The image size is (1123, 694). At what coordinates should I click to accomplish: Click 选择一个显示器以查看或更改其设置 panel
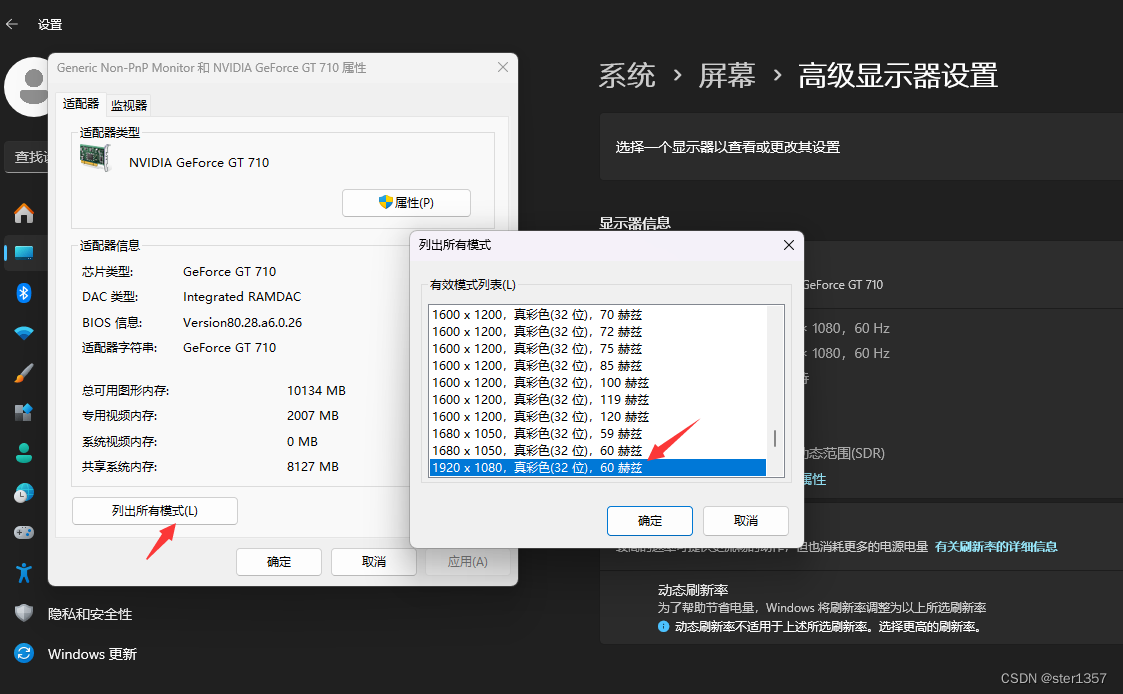tap(861, 147)
